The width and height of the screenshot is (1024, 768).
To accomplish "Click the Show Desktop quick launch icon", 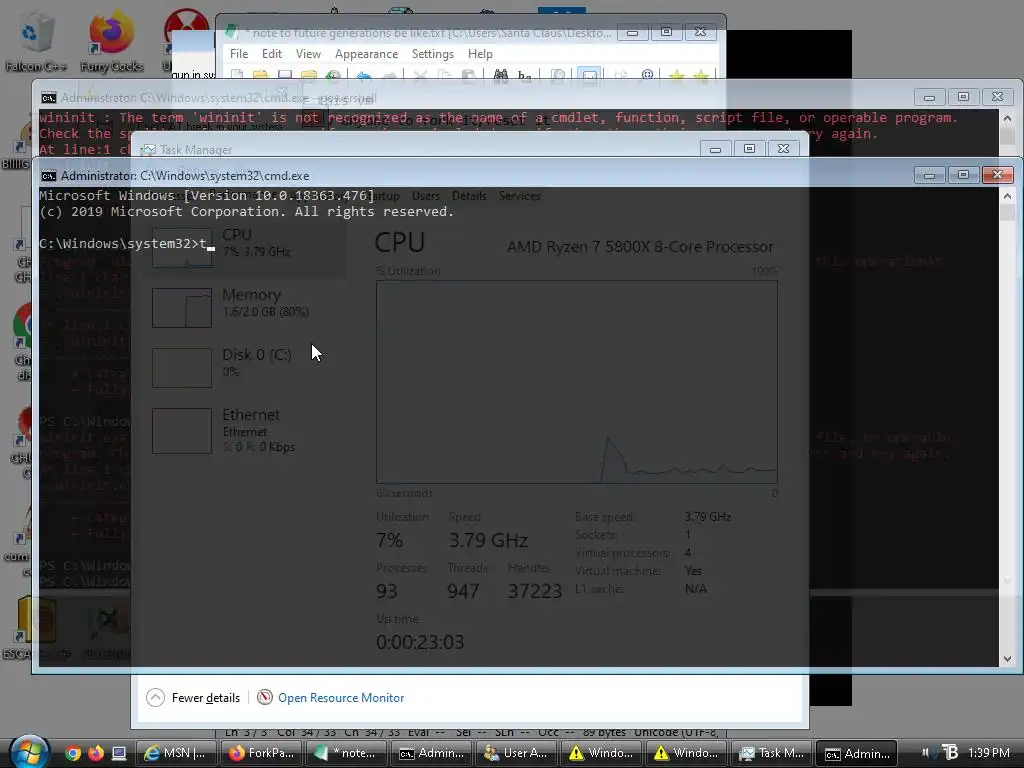I will click(x=119, y=753).
